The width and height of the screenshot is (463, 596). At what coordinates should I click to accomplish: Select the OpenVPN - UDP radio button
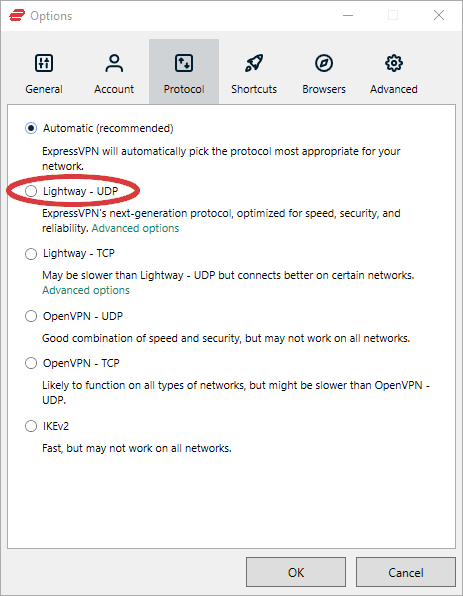click(x=31, y=316)
